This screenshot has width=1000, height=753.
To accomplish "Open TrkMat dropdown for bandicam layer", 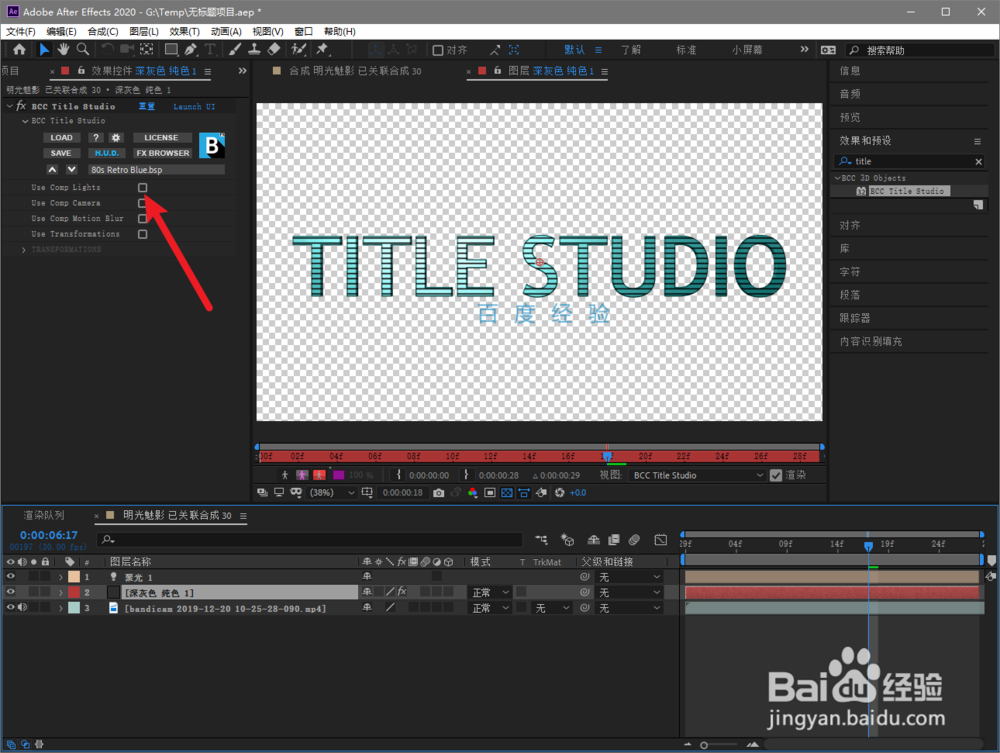I will 552,608.
